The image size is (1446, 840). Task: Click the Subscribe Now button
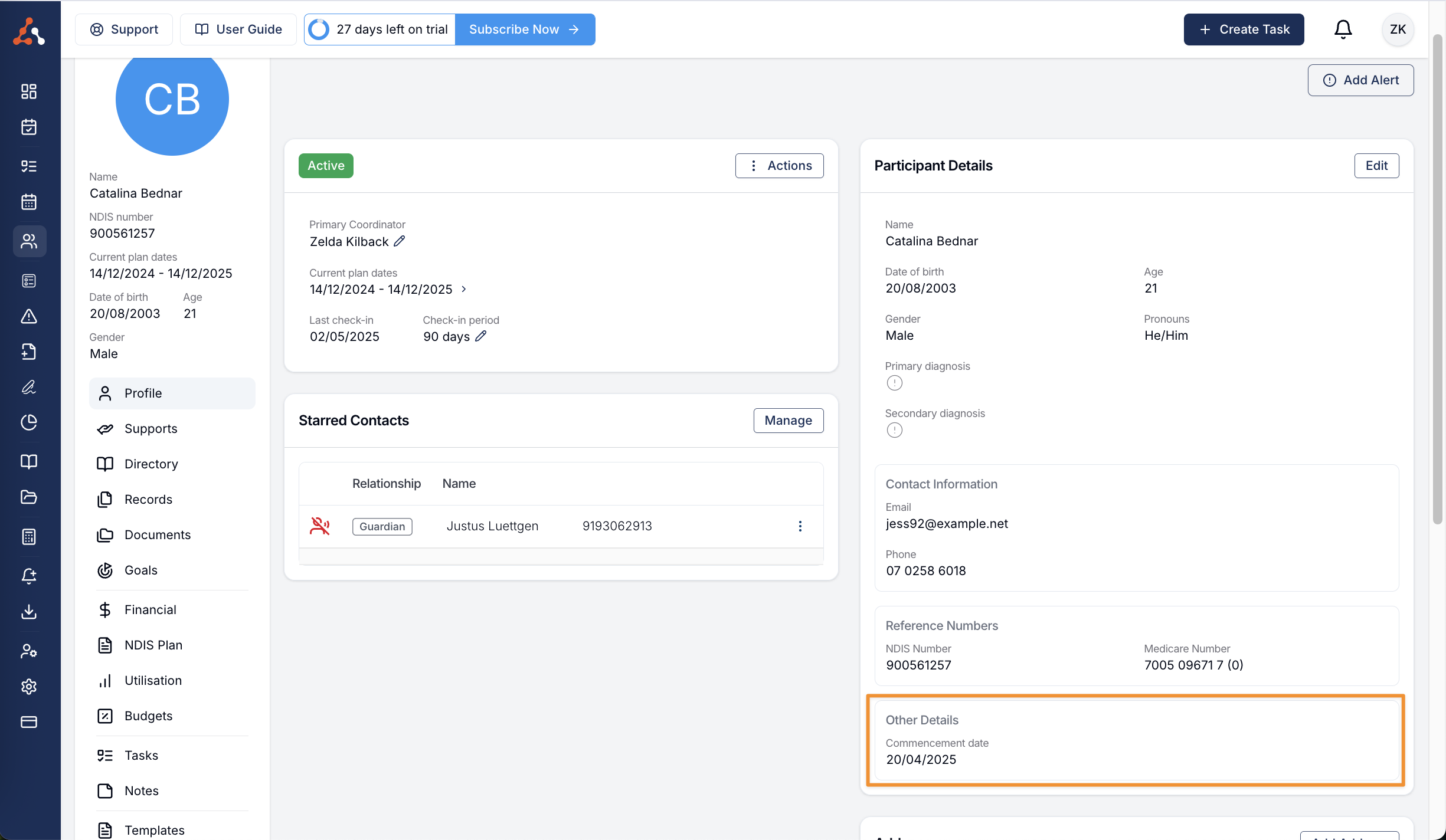(x=525, y=29)
